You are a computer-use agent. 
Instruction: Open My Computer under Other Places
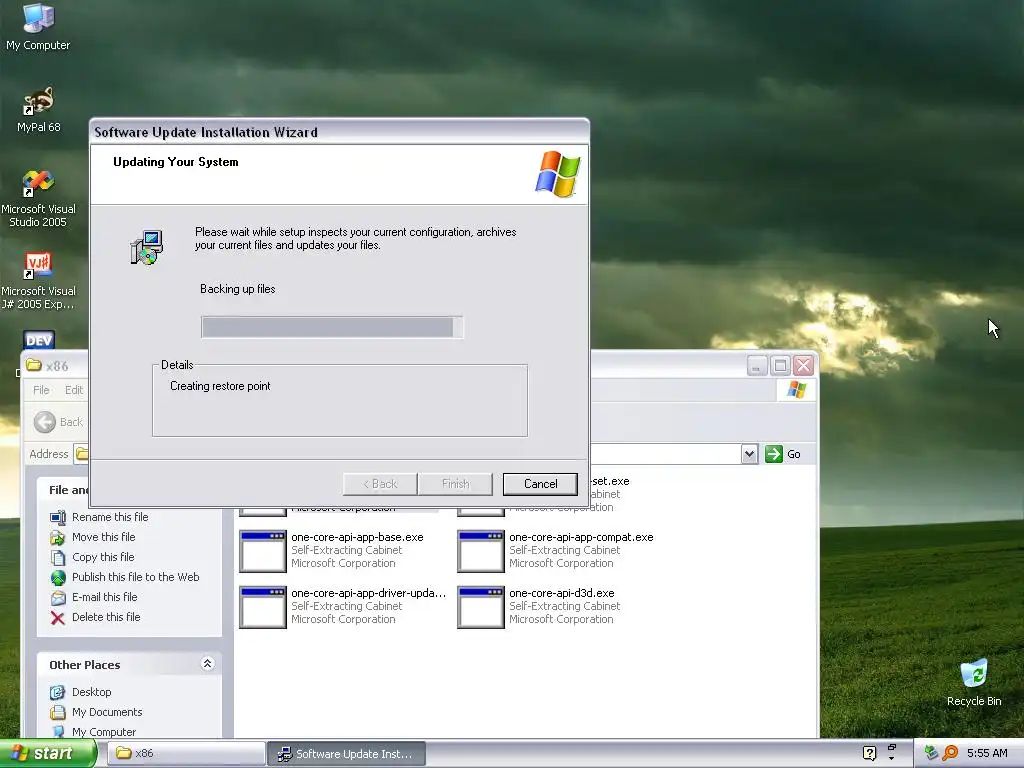pyautogui.click(x=104, y=732)
